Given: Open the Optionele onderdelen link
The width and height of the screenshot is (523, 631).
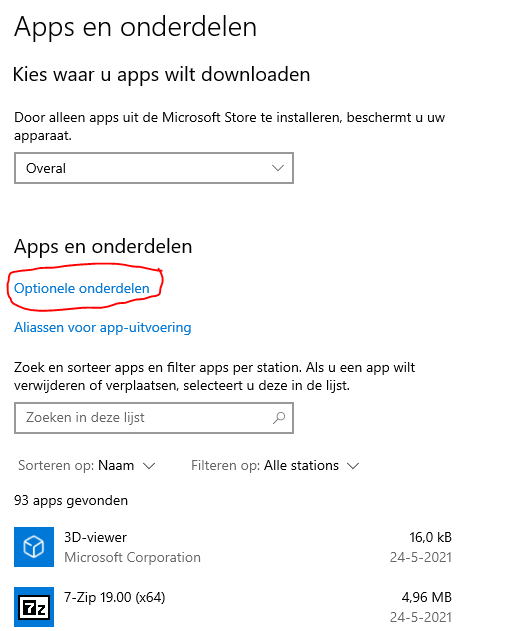Looking at the screenshot, I should (x=82, y=288).
